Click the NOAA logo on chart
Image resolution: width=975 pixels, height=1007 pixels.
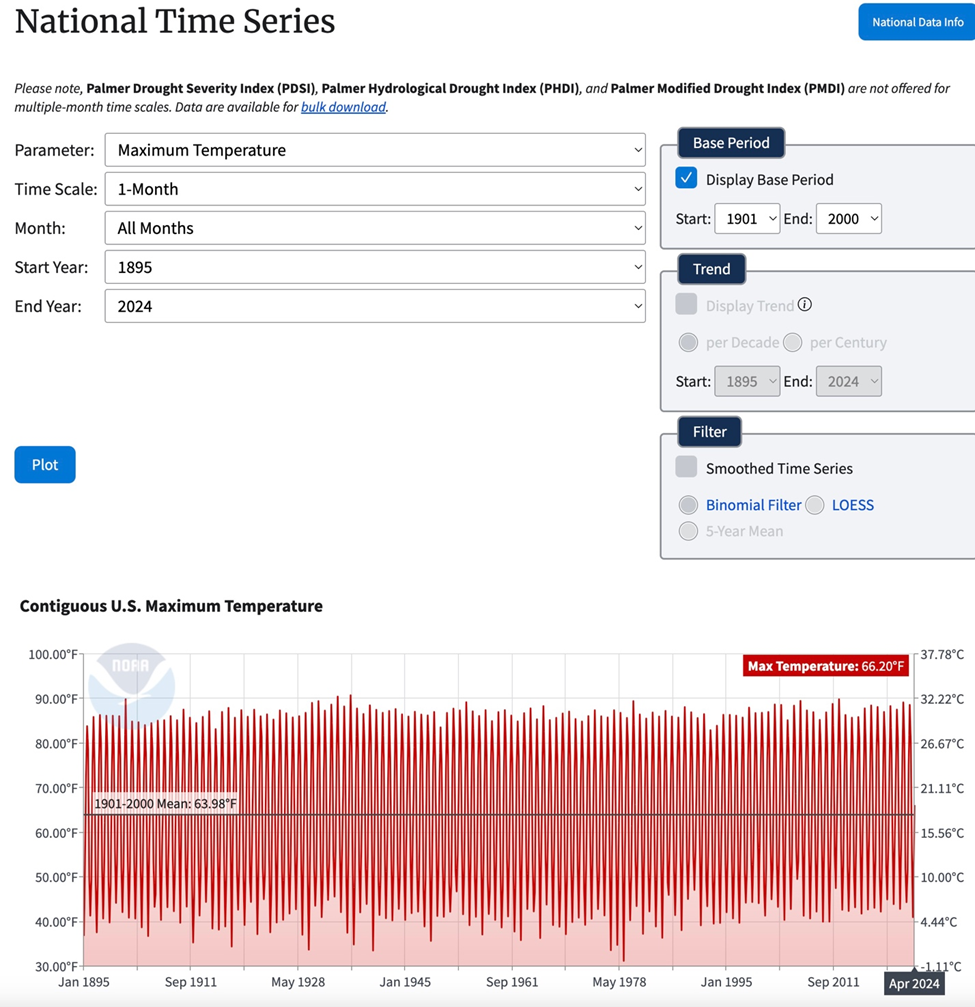coord(131,685)
